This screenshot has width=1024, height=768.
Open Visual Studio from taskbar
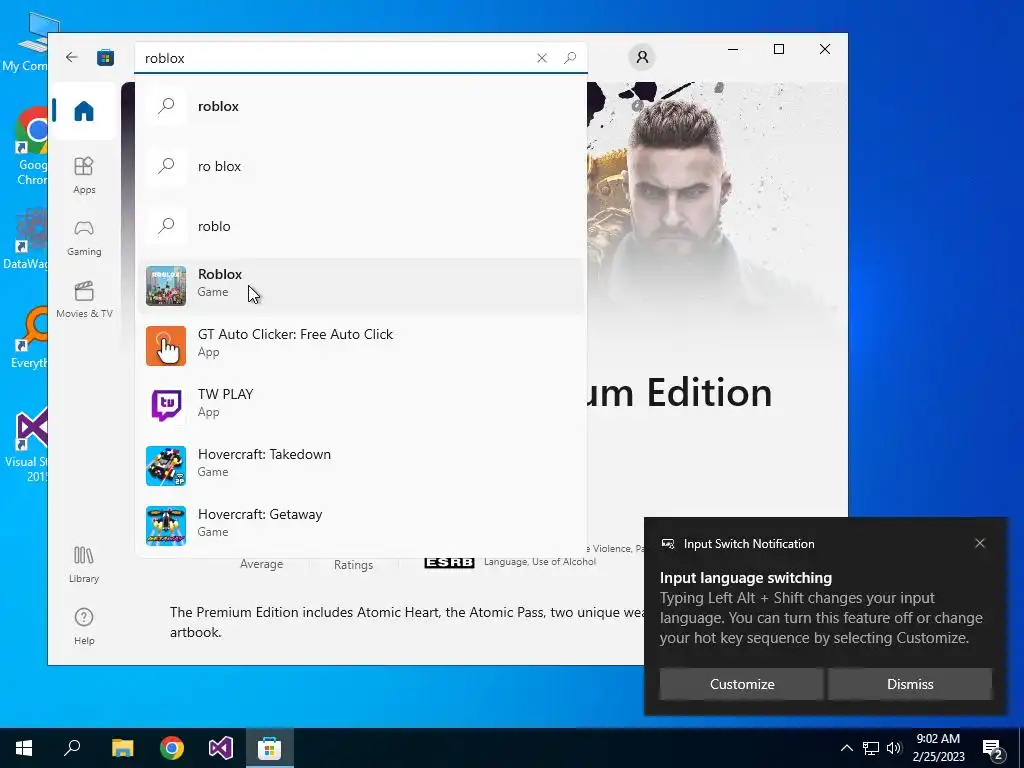coord(221,748)
